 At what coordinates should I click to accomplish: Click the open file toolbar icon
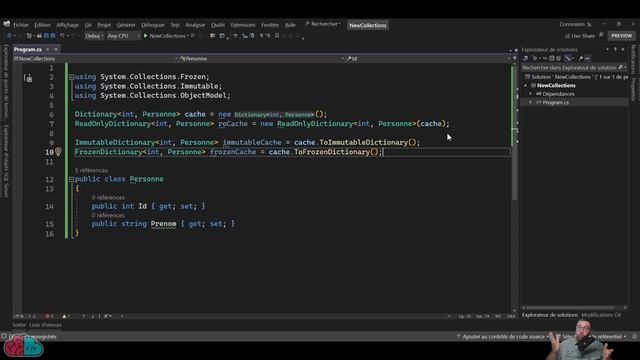[39, 36]
